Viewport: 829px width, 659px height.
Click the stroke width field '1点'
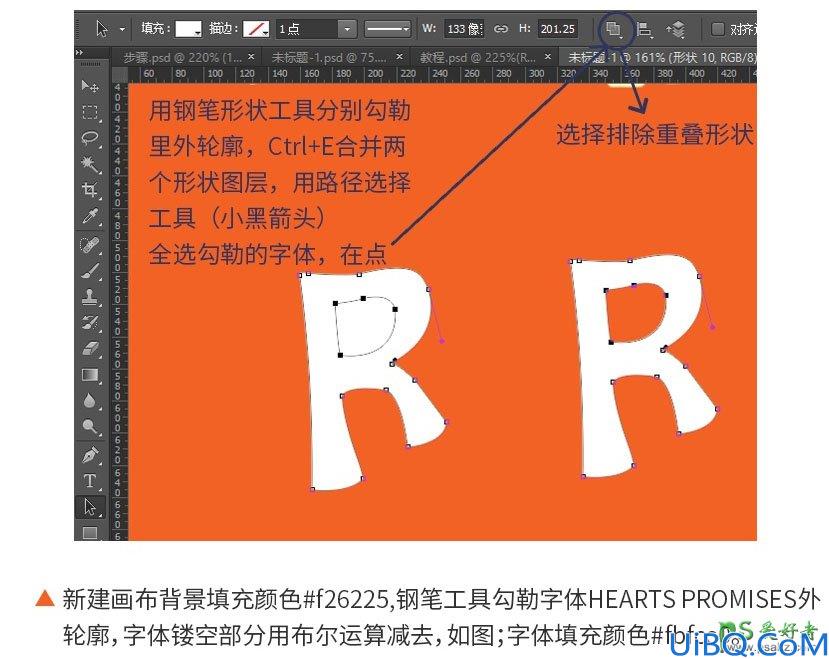click(307, 29)
